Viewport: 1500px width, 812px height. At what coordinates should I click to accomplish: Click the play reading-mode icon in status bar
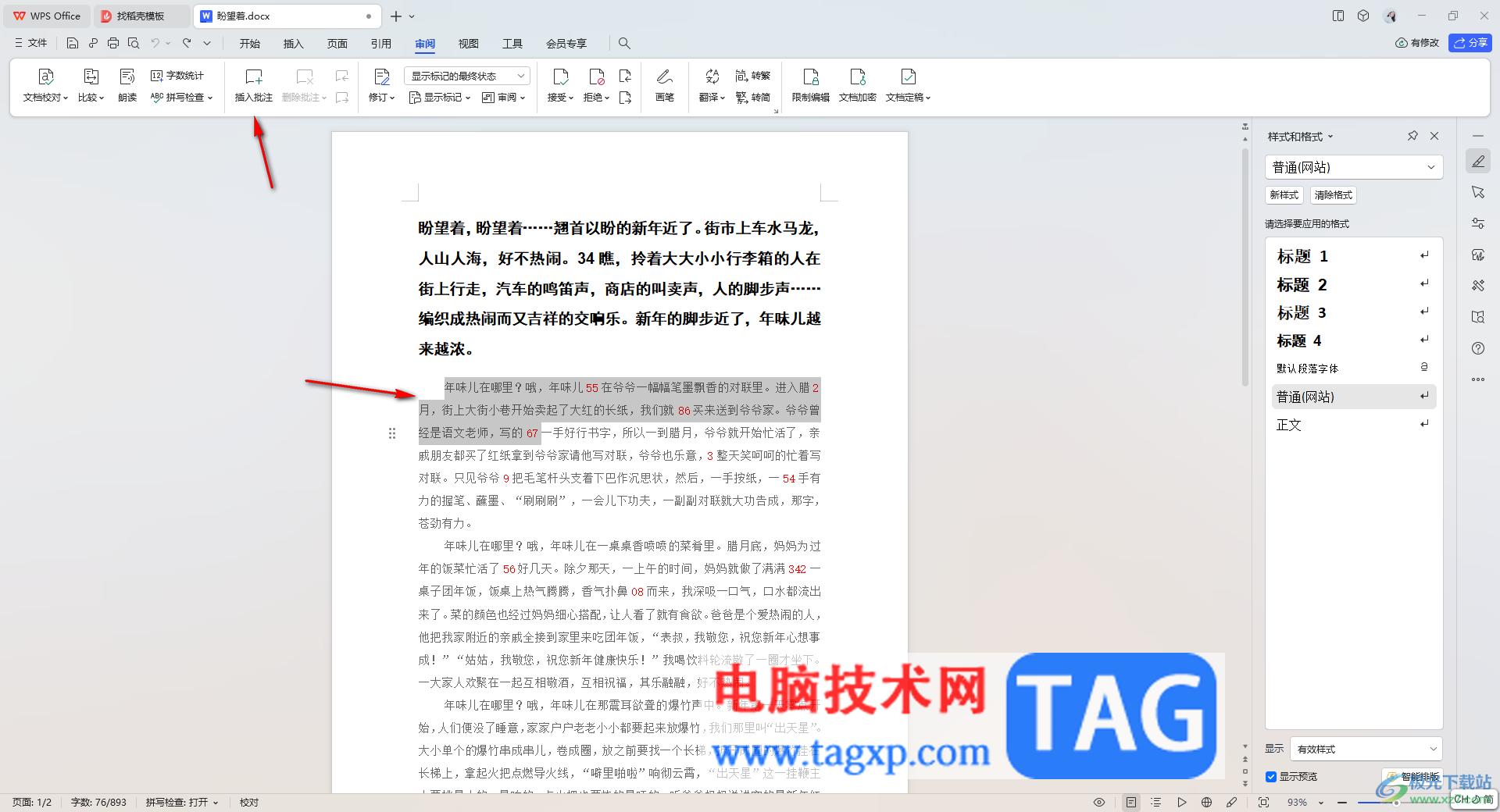pos(1181,802)
